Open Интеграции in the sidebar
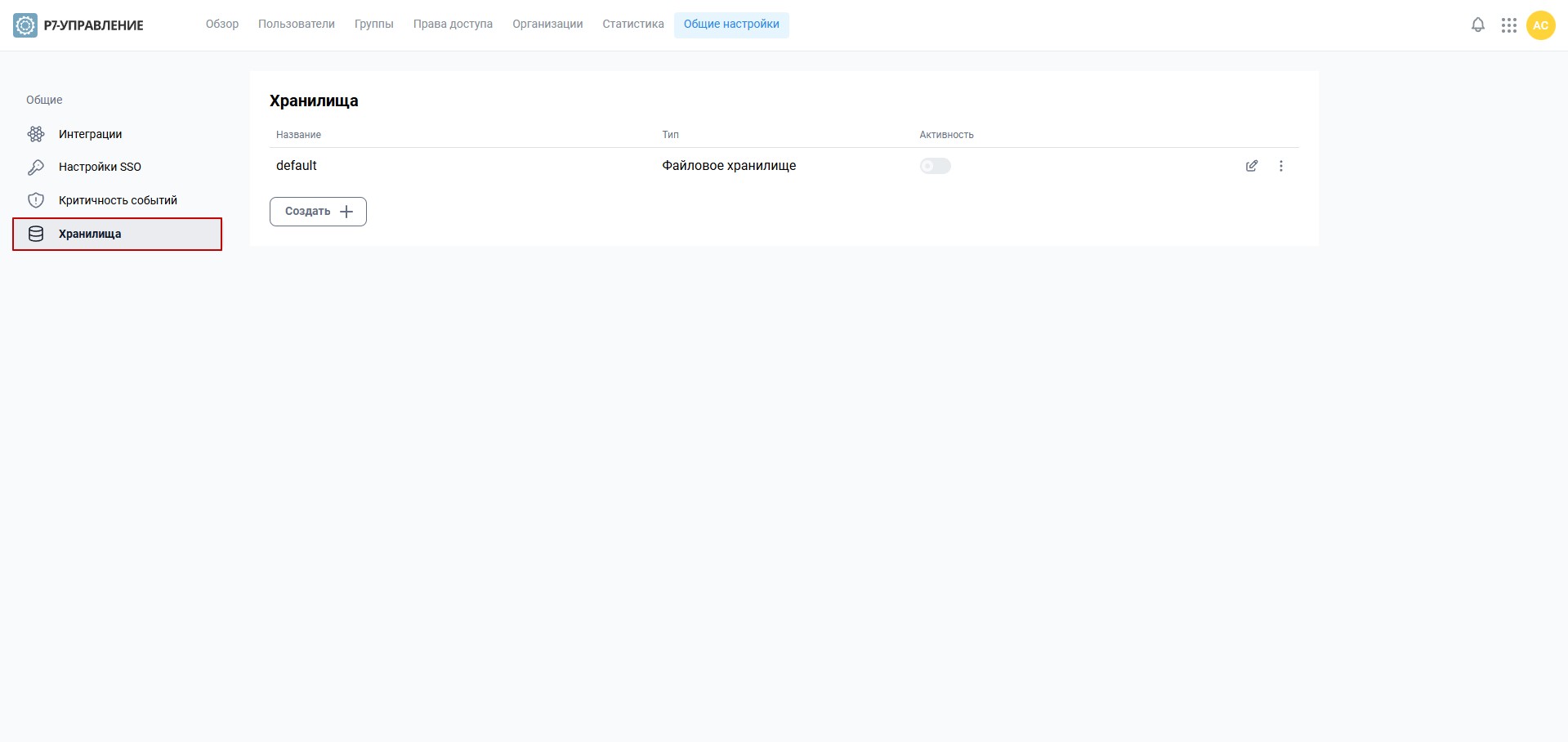 coord(117,134)
